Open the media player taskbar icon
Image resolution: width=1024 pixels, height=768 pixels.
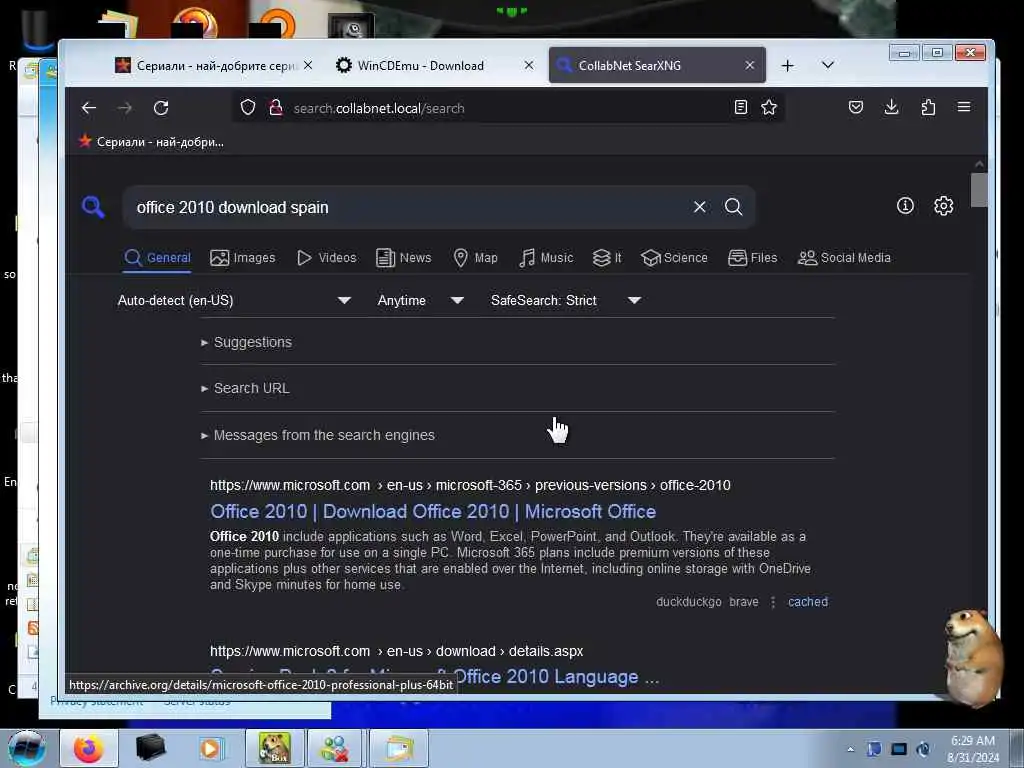click(x=210, y=748)
